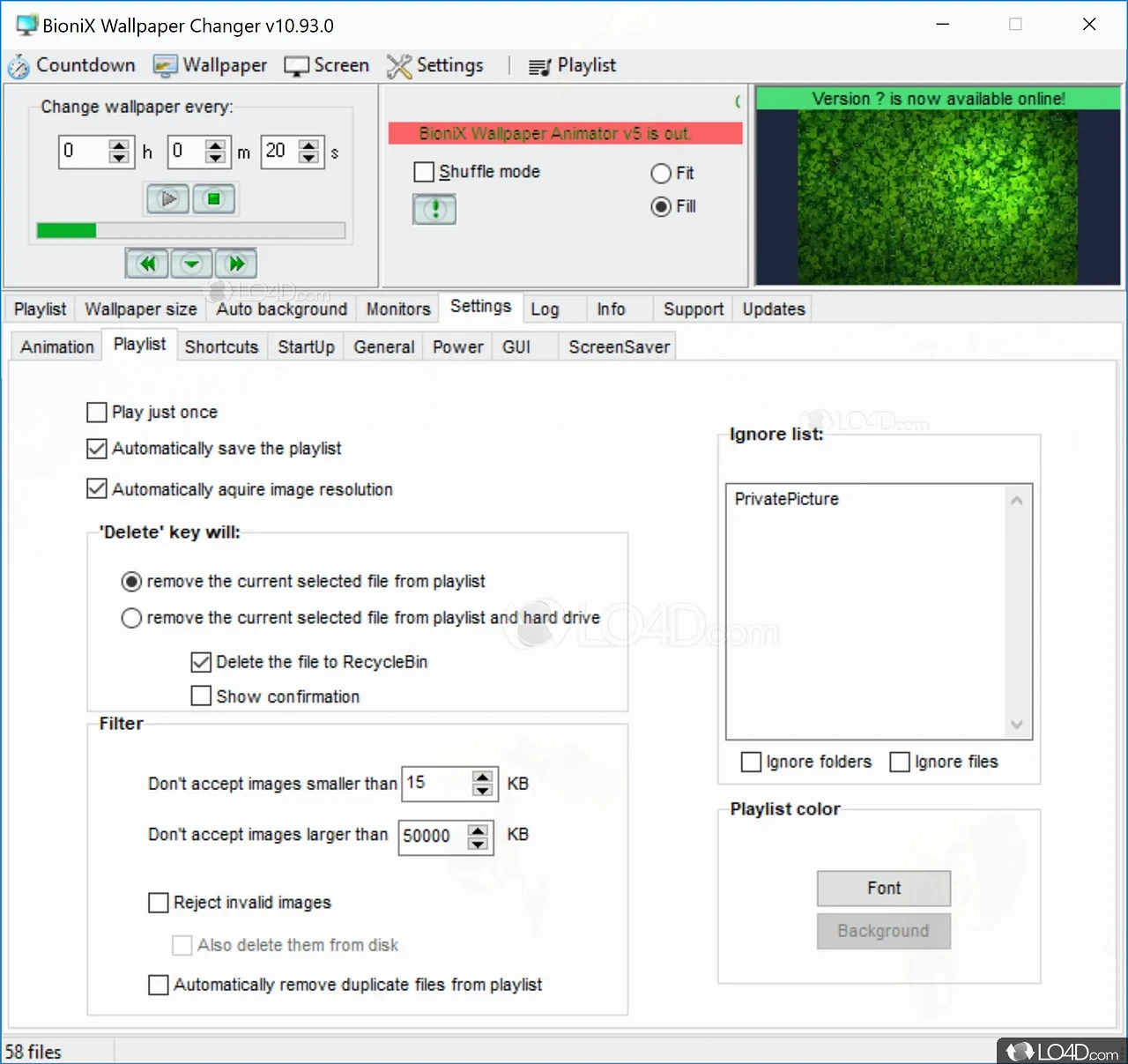Click the exclamation mark button under Shuffle mode
This screenshot has height=1064, width=1128.
(x=434, y=210)
